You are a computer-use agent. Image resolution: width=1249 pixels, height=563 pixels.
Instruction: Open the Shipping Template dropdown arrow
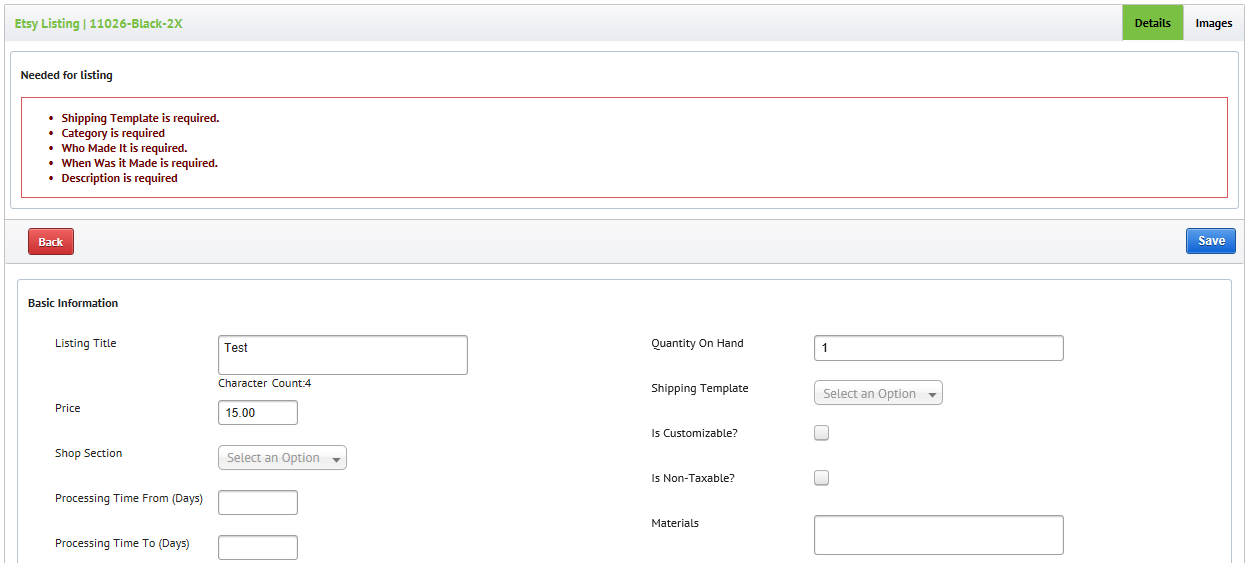(x=933, y=395)
